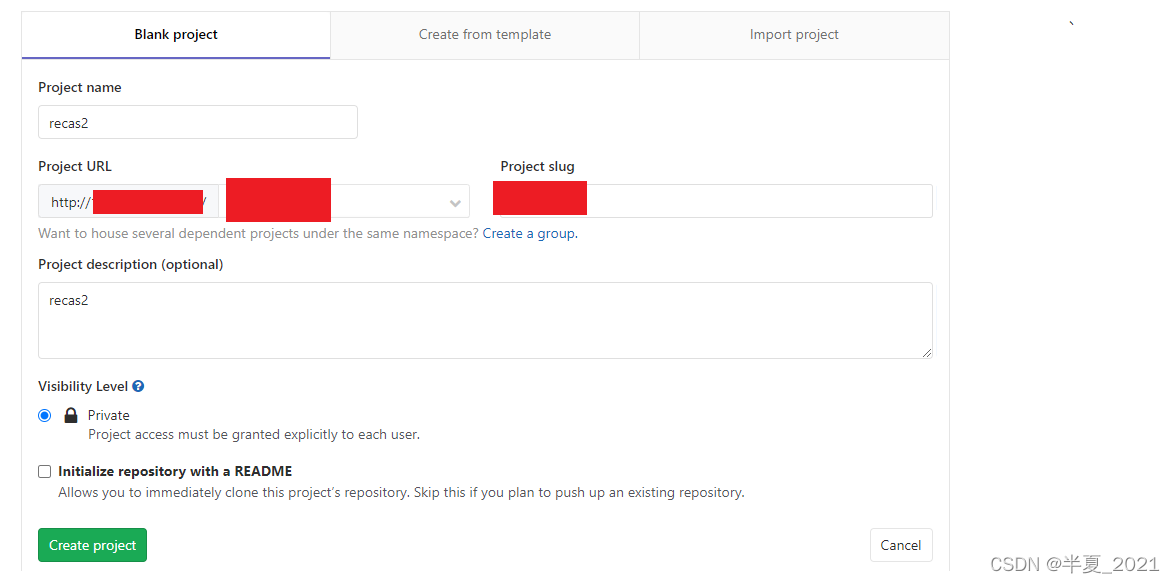Click the Private lock icon
1175x583 pixels.
71,415
